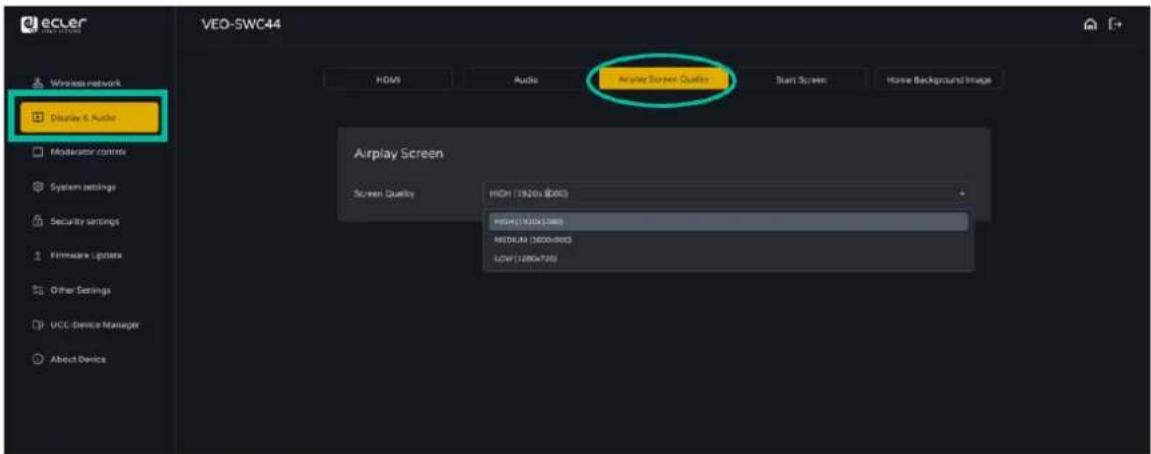Open Firmware Update page
This screenshot has height=454, width=1151.
coord(78,256)
